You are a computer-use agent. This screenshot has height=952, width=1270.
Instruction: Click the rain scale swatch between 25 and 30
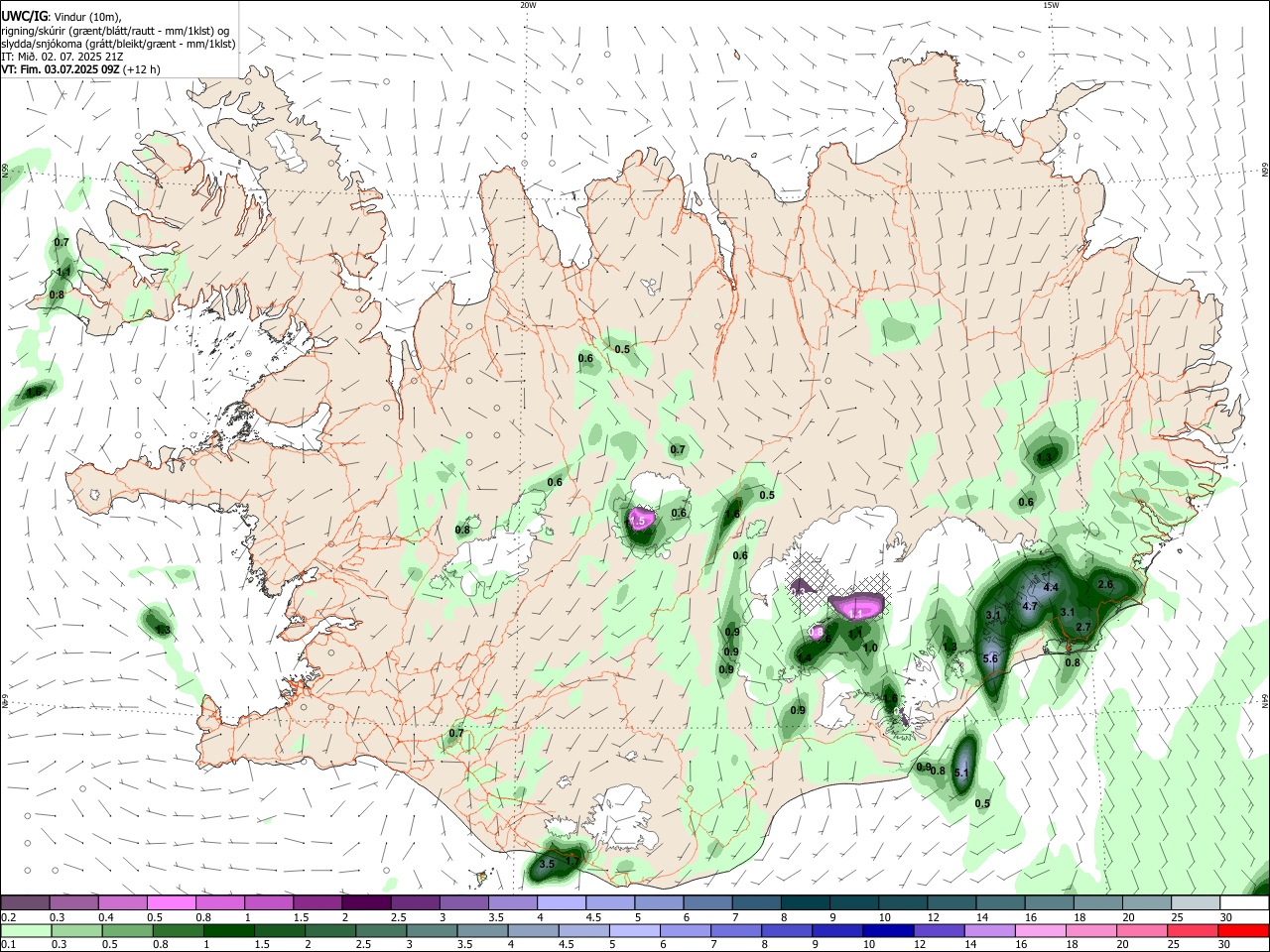tap(1192, 930)
